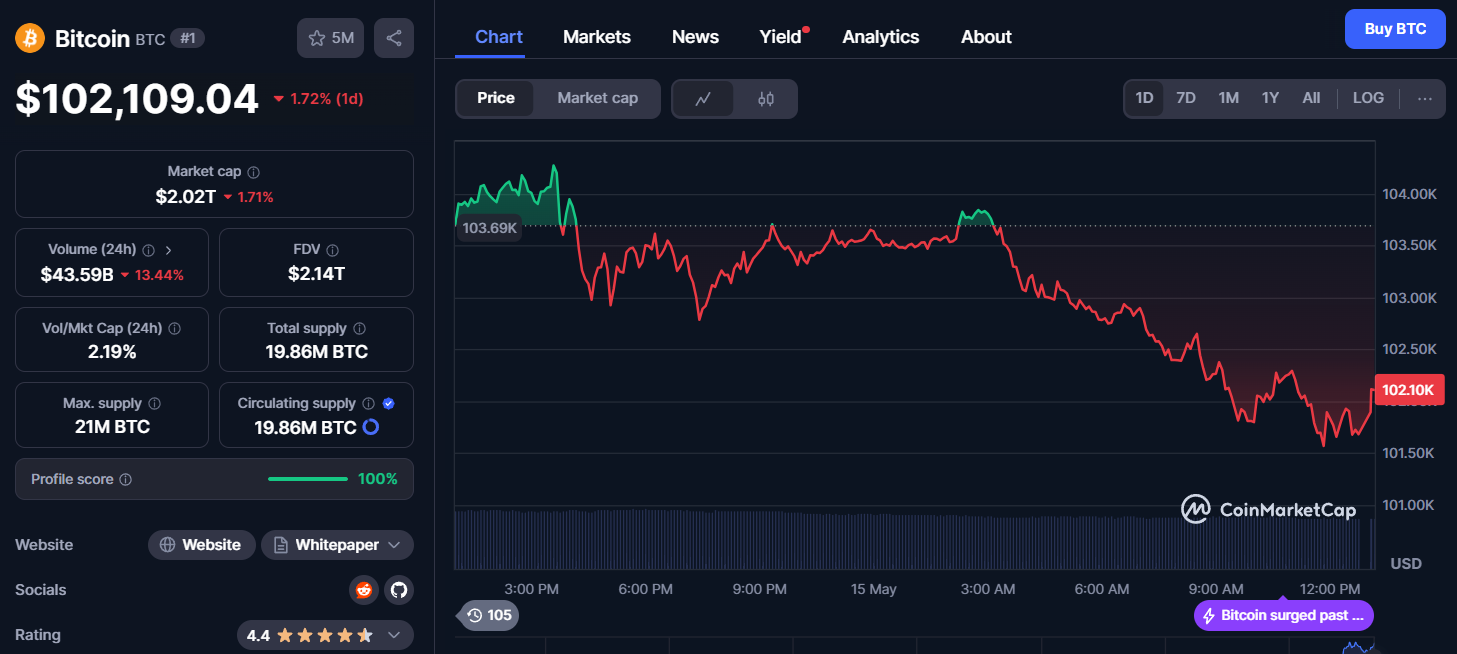Open the chart more options ellipsis
Screen dimensions: 1457x654
1425,98
